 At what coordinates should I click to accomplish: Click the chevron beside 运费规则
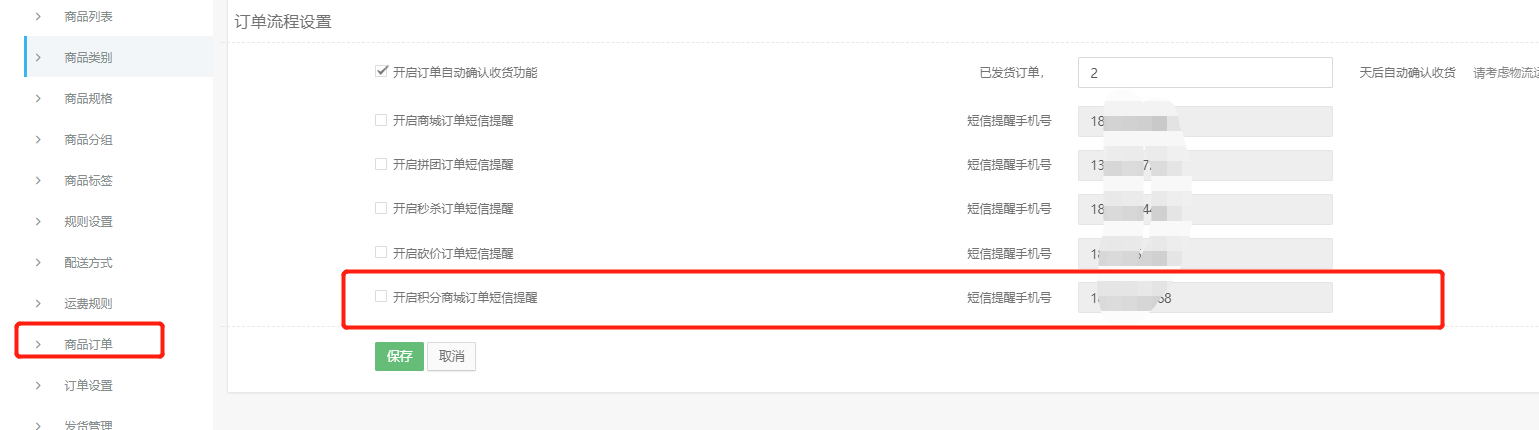click(x=38, y=303)
